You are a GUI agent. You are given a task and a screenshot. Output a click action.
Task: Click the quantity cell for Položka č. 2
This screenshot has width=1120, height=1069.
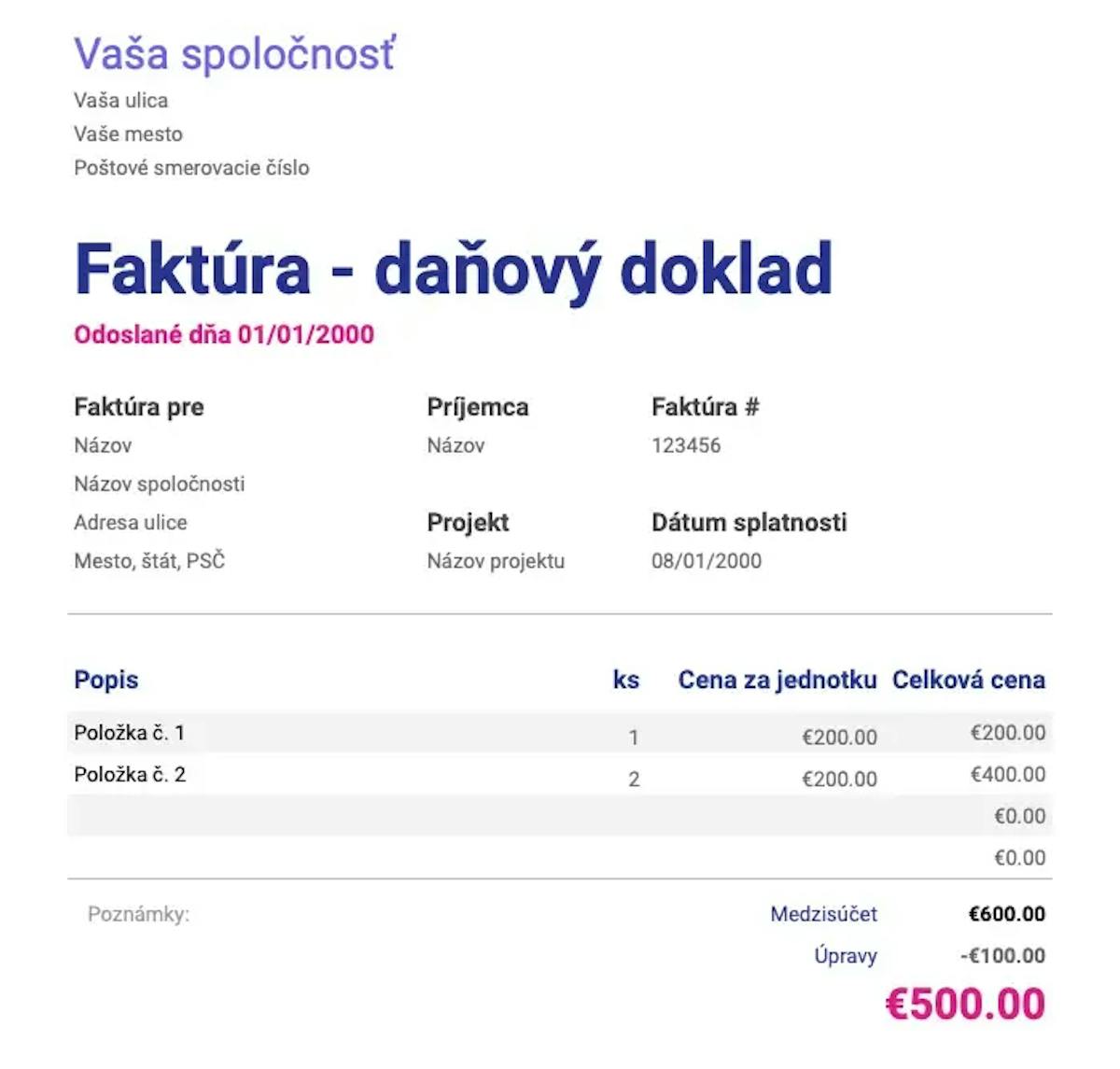[x=634, y=779]
